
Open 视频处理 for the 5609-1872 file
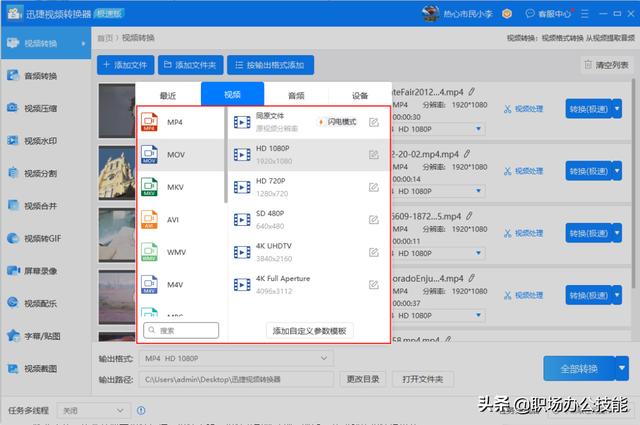click(524, 233)
